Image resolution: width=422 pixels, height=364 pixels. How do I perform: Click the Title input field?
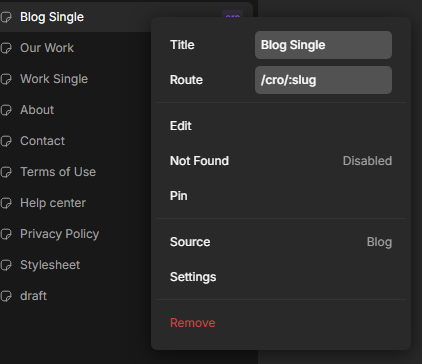pyautogui.click(x=323, y=45)
